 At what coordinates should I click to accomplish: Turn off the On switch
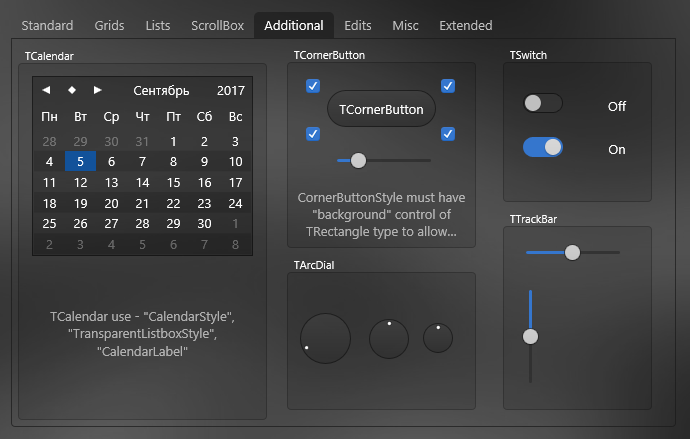543,147
